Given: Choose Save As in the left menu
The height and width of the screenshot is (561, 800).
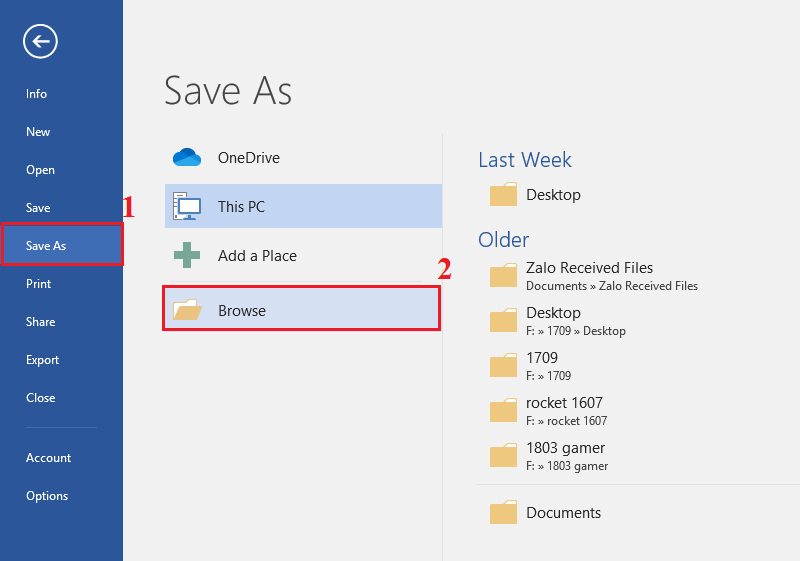Looking at the screenshot, I should (47, 246).
